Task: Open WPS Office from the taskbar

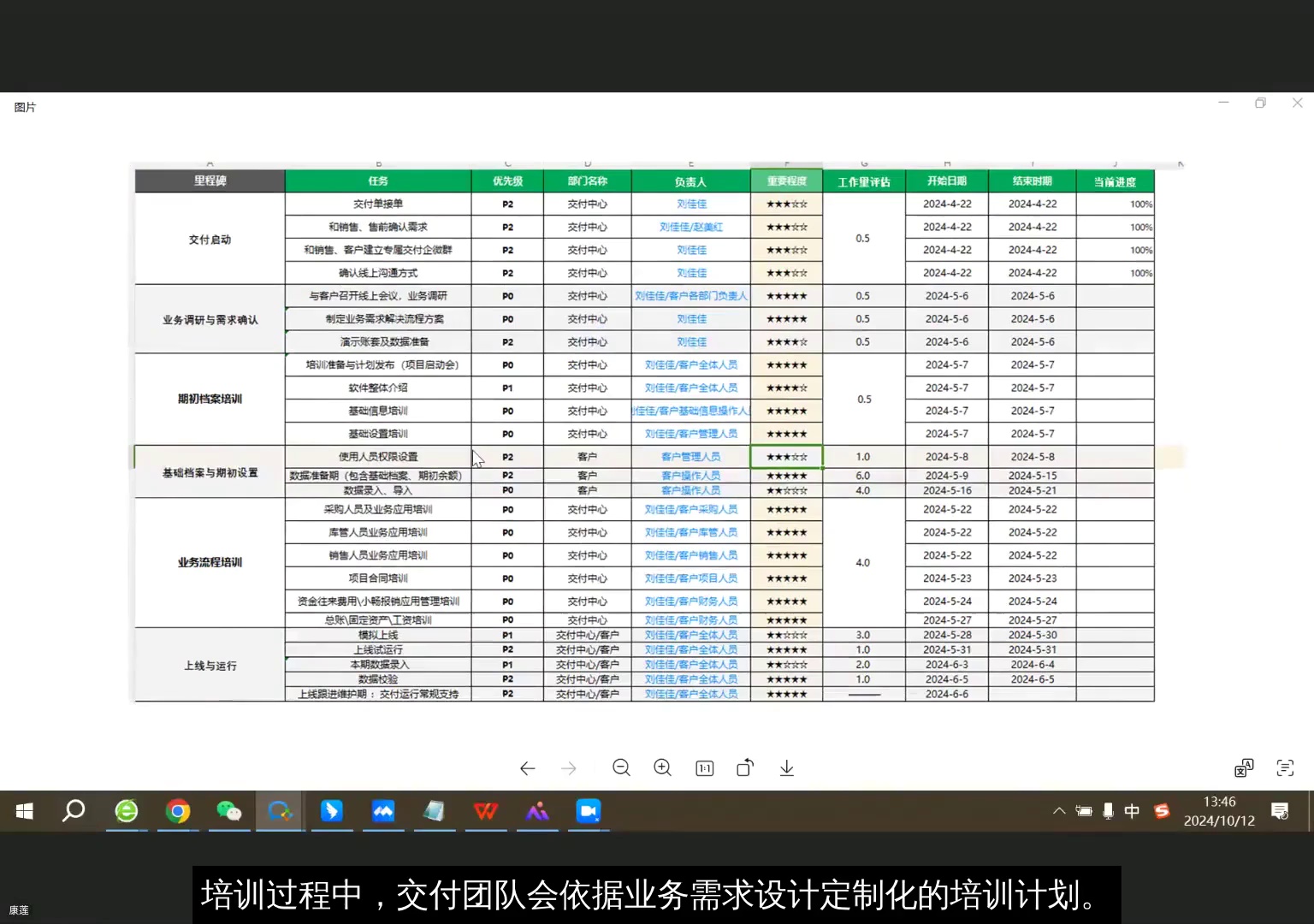Action: click(x=486, y=811)
